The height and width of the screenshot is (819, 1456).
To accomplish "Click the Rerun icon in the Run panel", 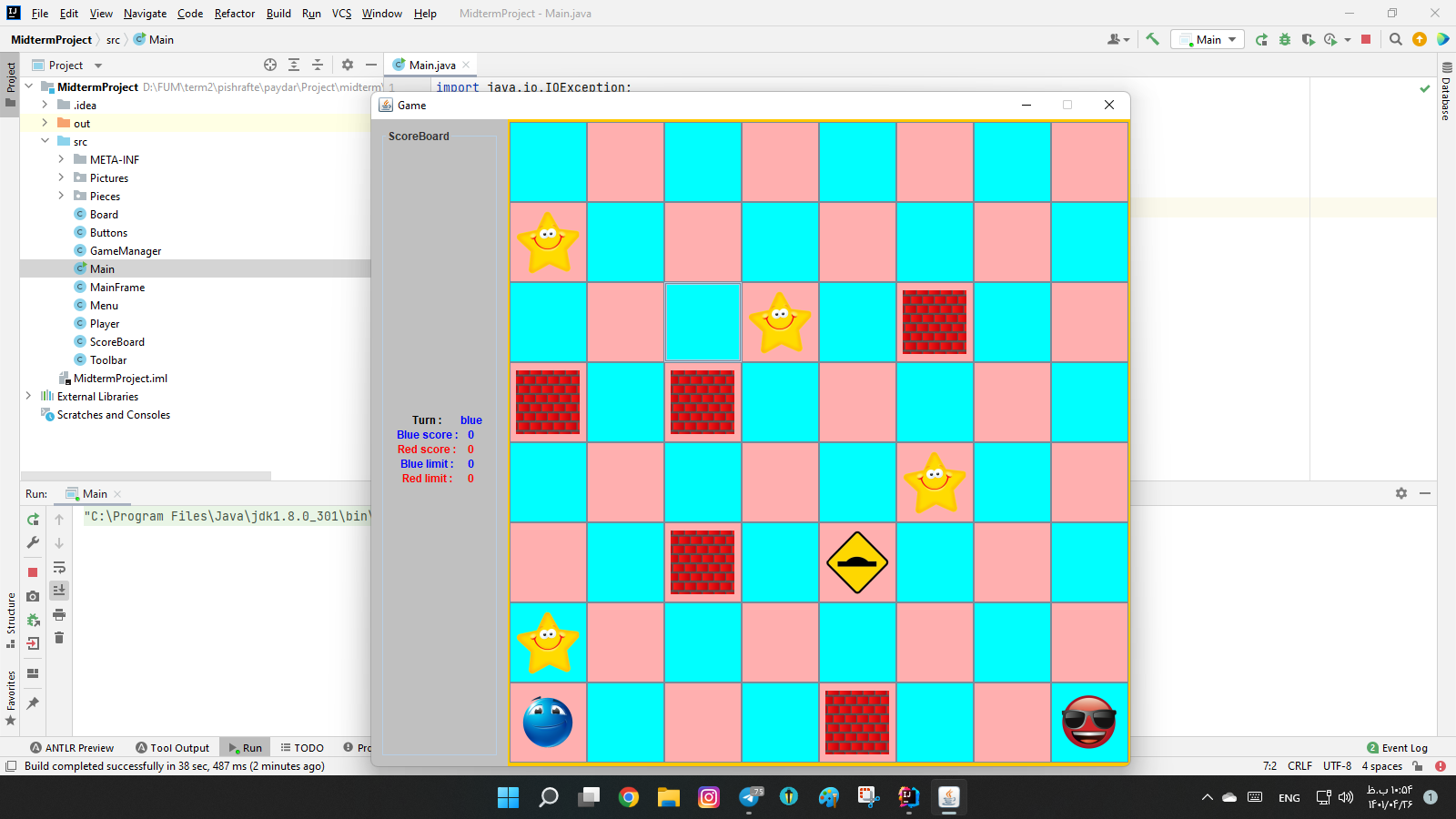I will click(33, 520).
